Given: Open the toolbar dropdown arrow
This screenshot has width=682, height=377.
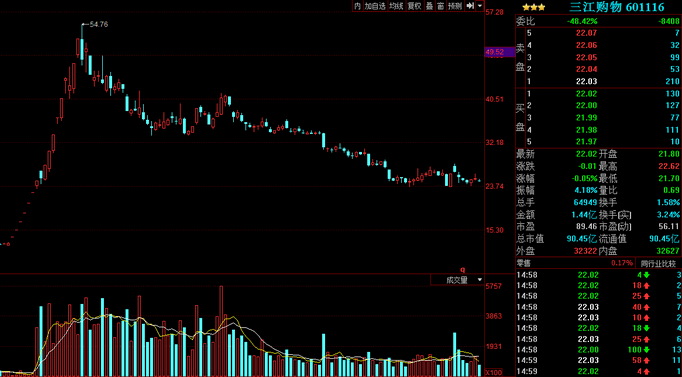Looking at the screenshot, I should click(480, 6).
